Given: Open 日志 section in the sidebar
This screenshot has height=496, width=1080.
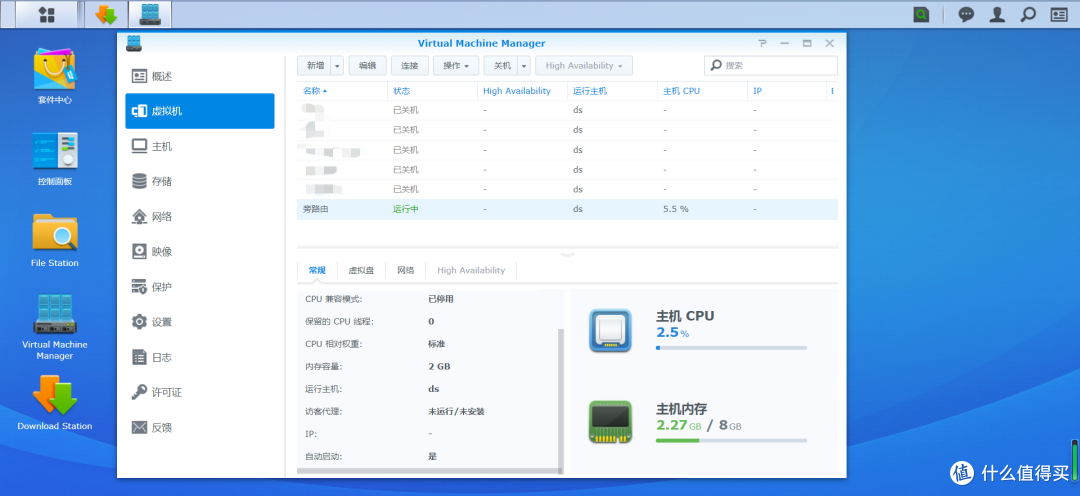Looking at the screenshot, I should [200, 357].
